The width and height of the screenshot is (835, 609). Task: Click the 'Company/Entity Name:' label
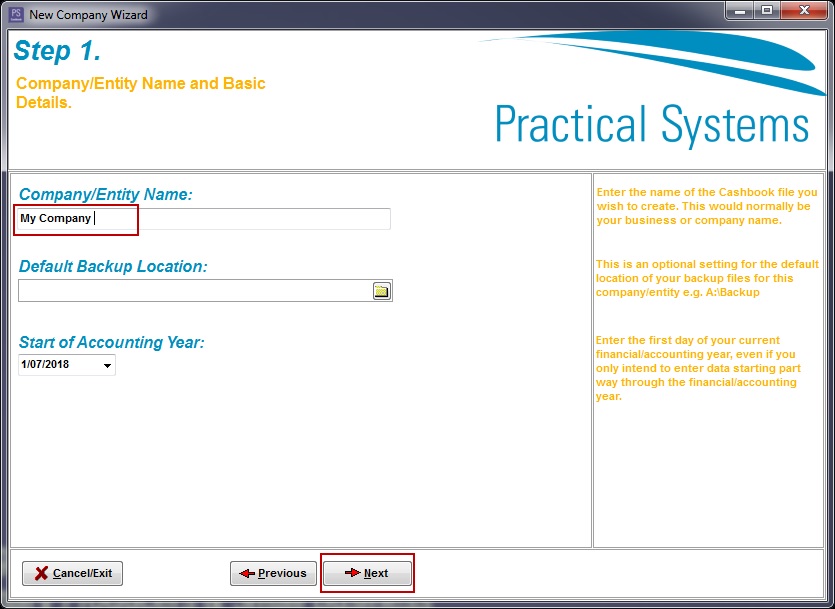(105, 194)
